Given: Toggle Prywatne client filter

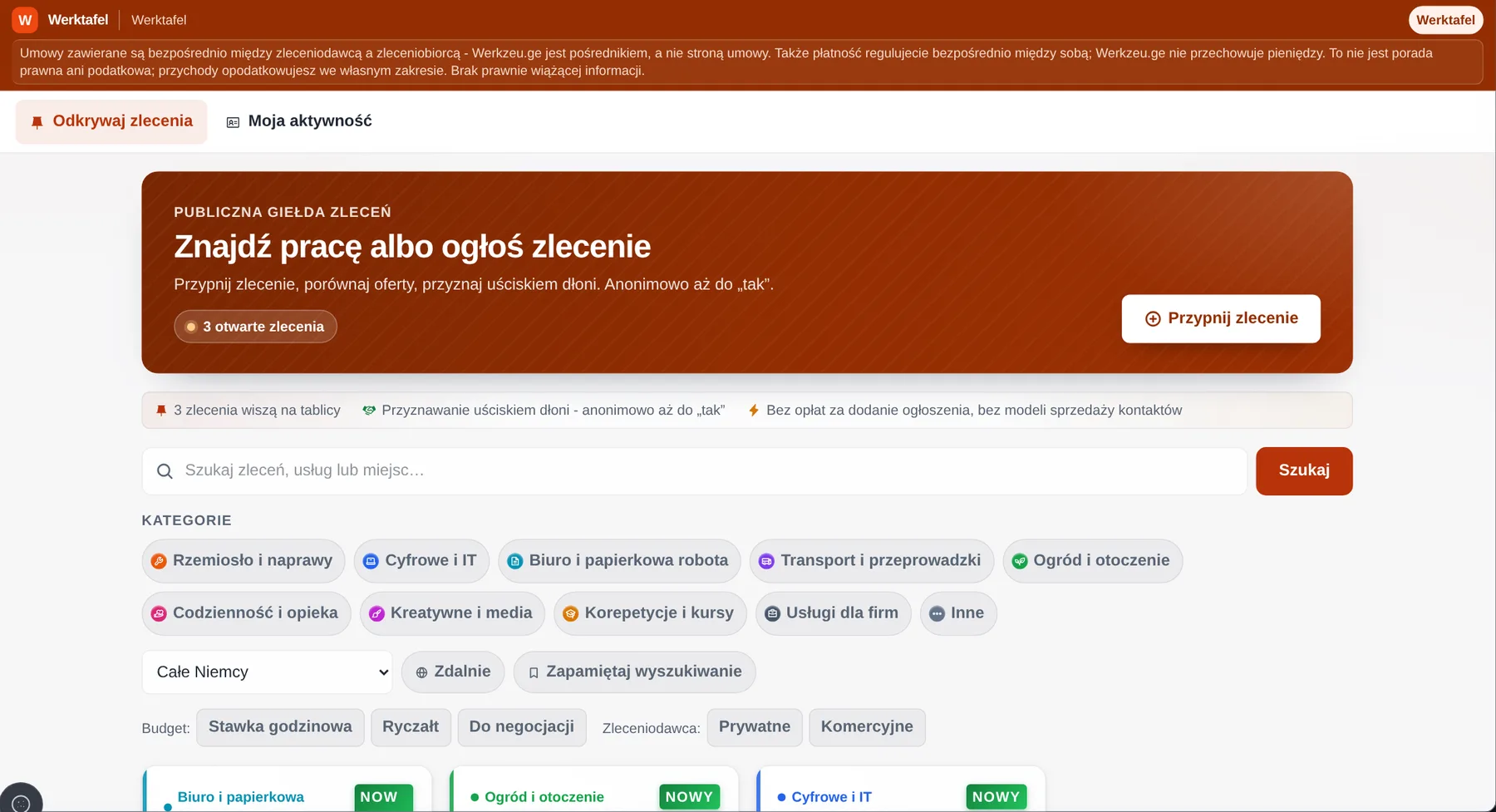Looking at the screenshot, I should (755, 727).
